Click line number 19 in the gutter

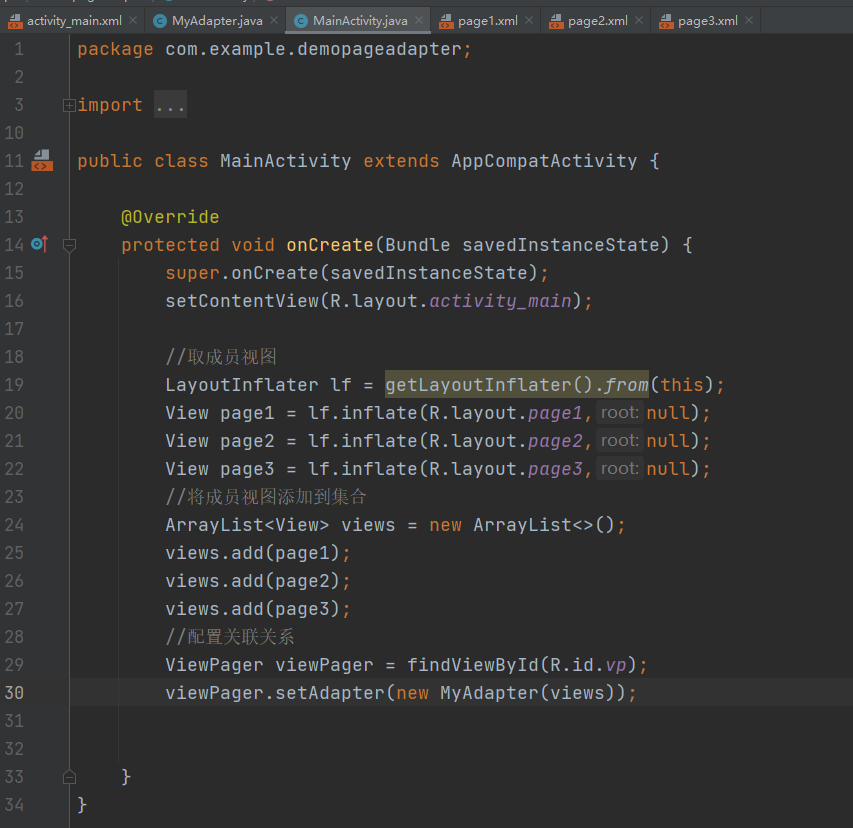[x=14, y=385]
